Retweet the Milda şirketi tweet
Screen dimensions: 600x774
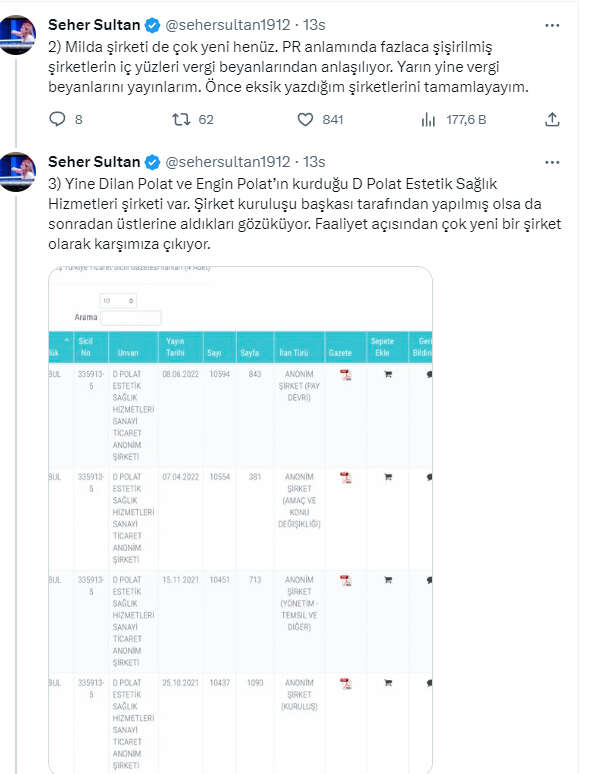click(x=181, y=120)
